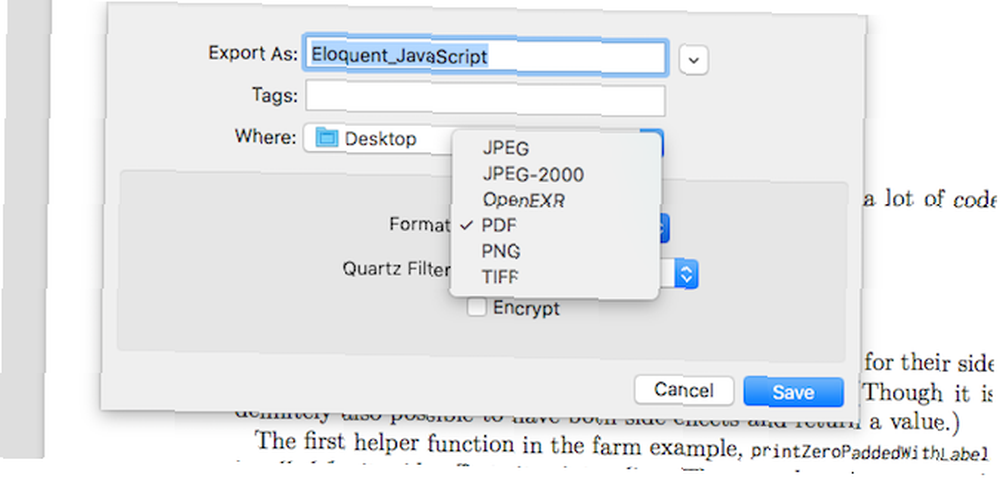Click the Format popup arrows
Screen dimensions: 1000x478
pyautogui.click(x=663, y=227)
